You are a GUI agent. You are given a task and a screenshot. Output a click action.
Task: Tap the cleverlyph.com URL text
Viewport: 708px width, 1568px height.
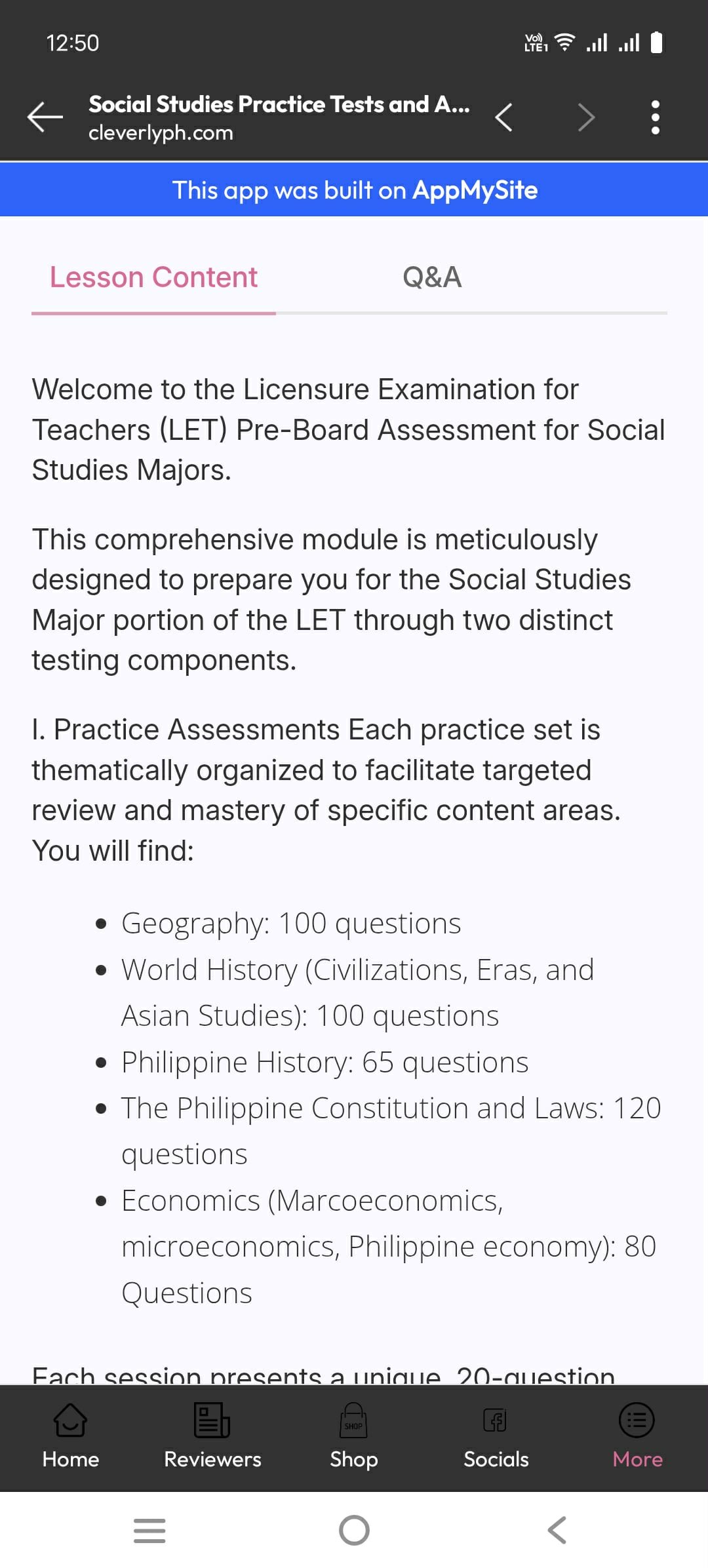coord(161,133)
